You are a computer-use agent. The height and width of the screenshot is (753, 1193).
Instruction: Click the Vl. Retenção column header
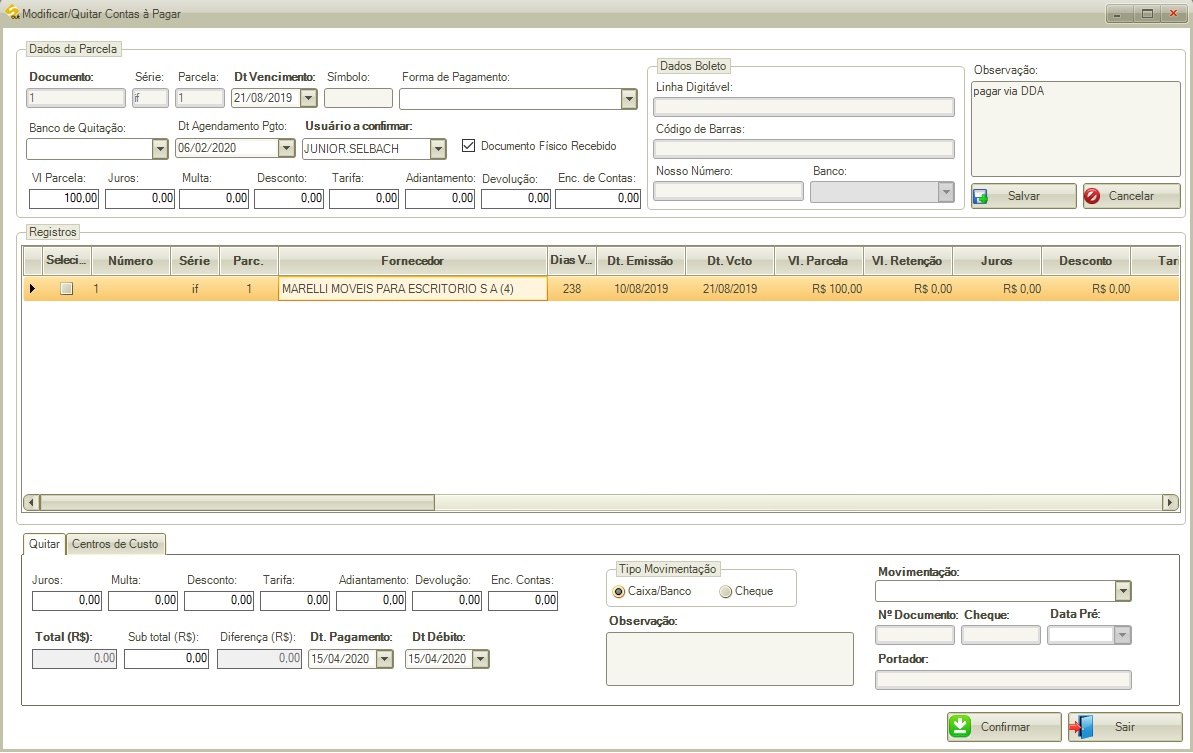click(x=907, y=260)
